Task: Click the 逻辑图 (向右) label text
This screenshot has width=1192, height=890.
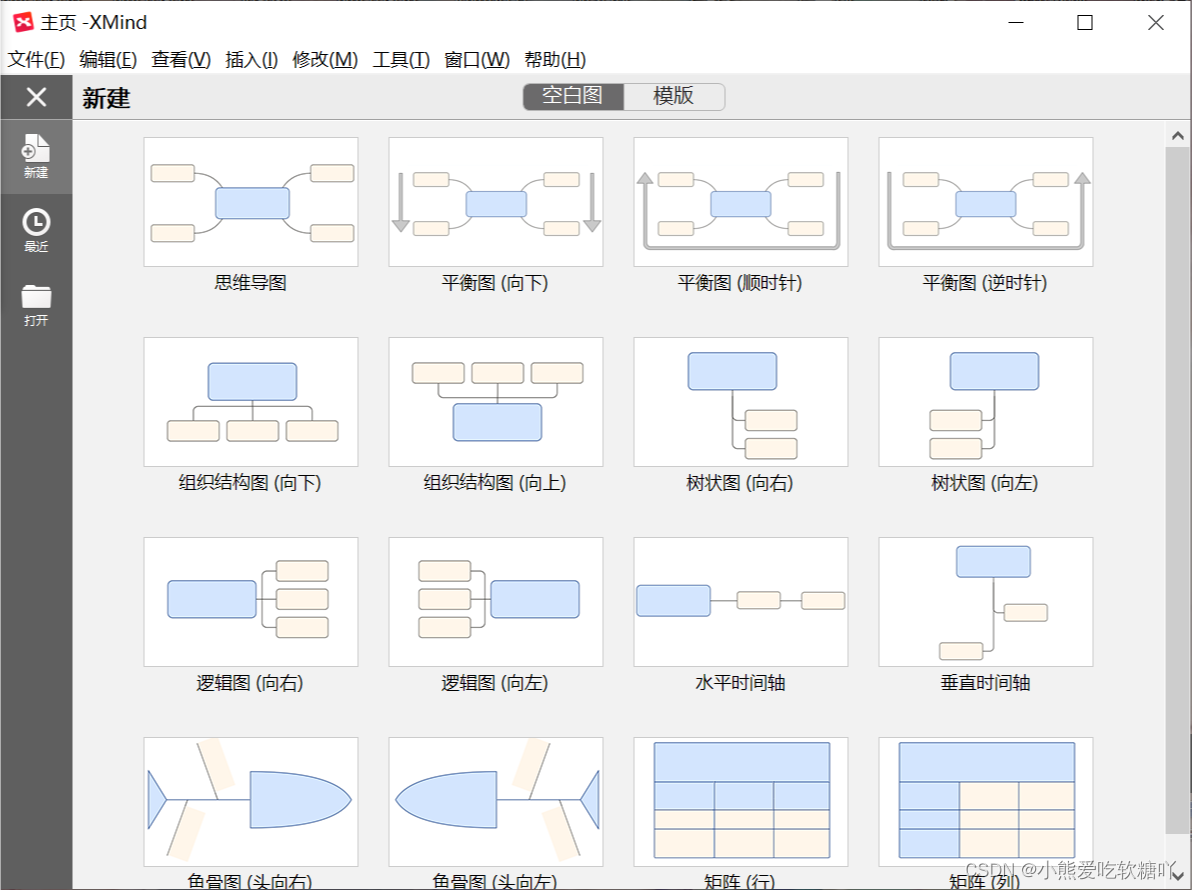Action: pyautogui.click(x=250, y=683)
